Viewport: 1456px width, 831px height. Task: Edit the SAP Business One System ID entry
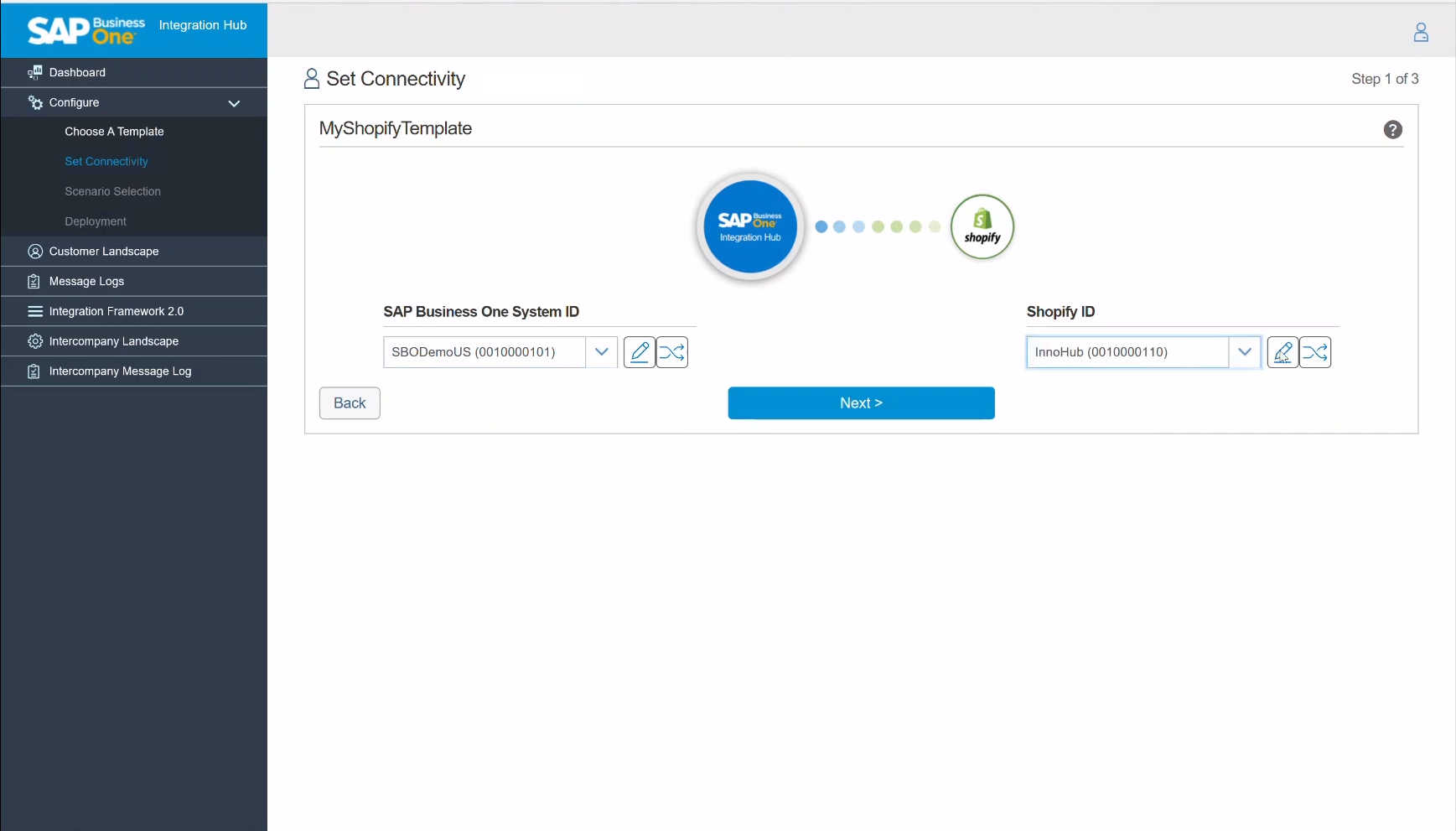(640, 352)
